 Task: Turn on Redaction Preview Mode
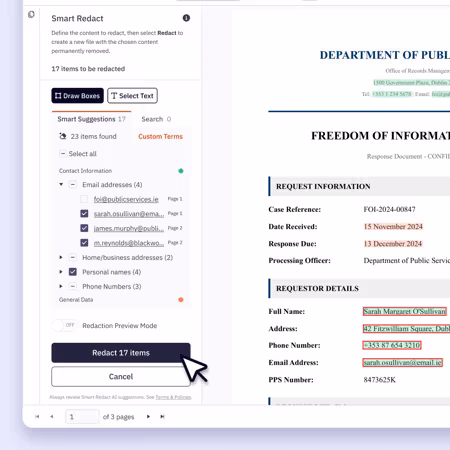[64, 325]
